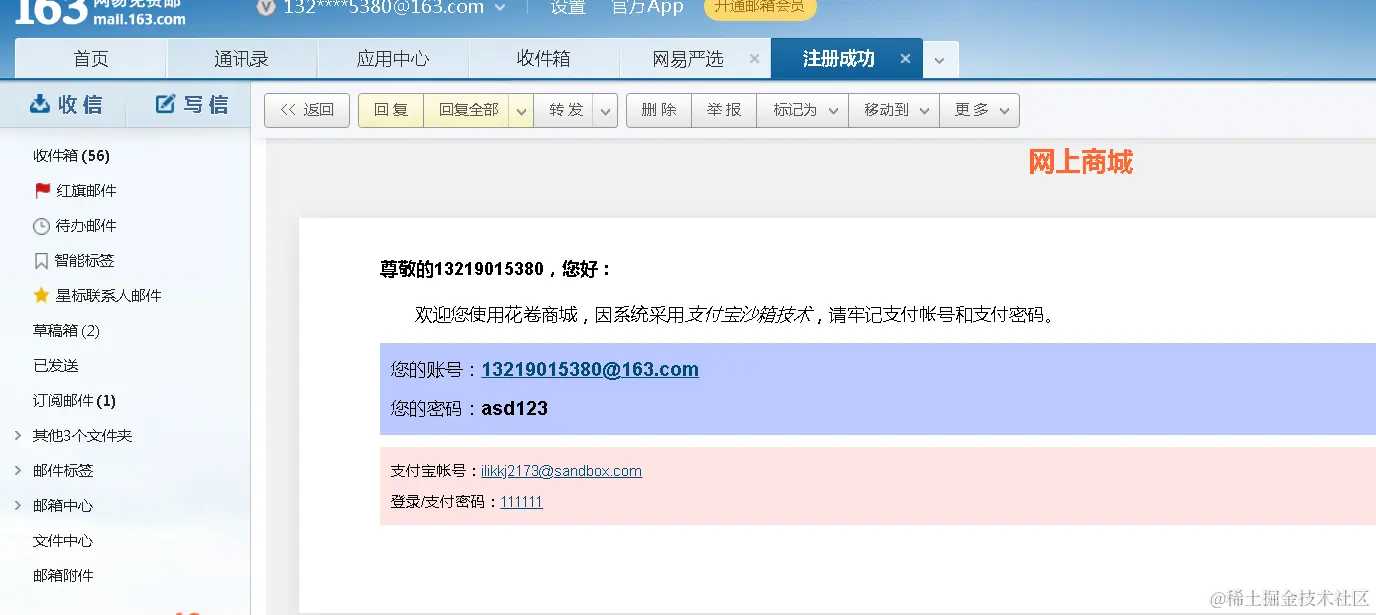Image resolution: width=1376 pixels, height=615 pixels.
Task: Open the 标记为 dropdown
Action: 803,110
